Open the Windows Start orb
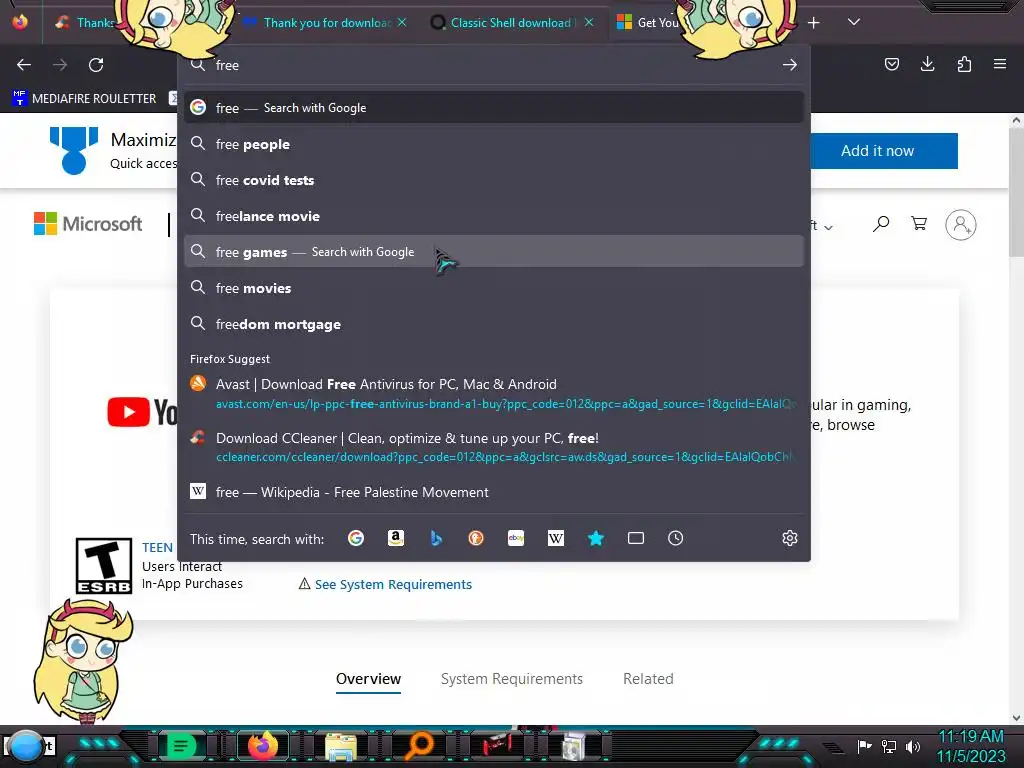 pyautogui.click(x=25, y=747)
